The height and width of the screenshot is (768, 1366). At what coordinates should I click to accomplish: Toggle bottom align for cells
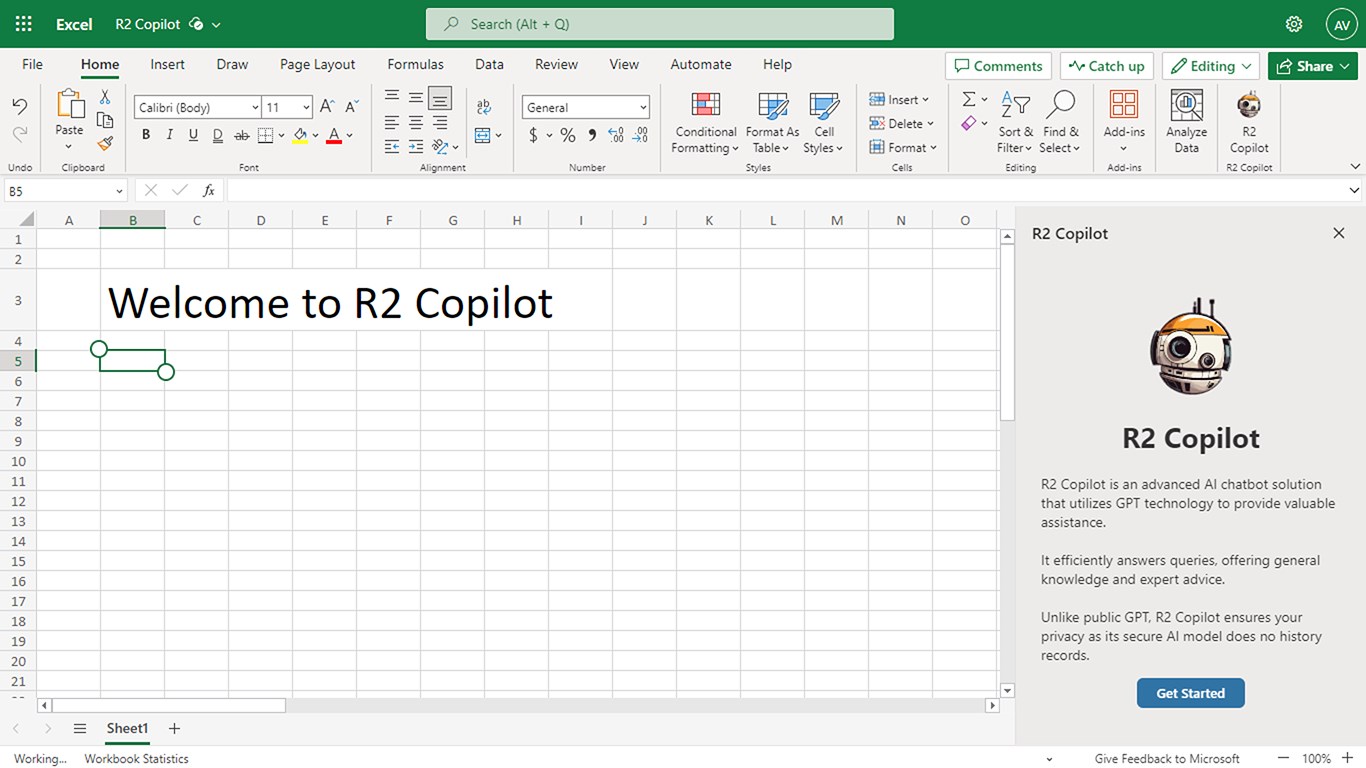pos(440,97)
